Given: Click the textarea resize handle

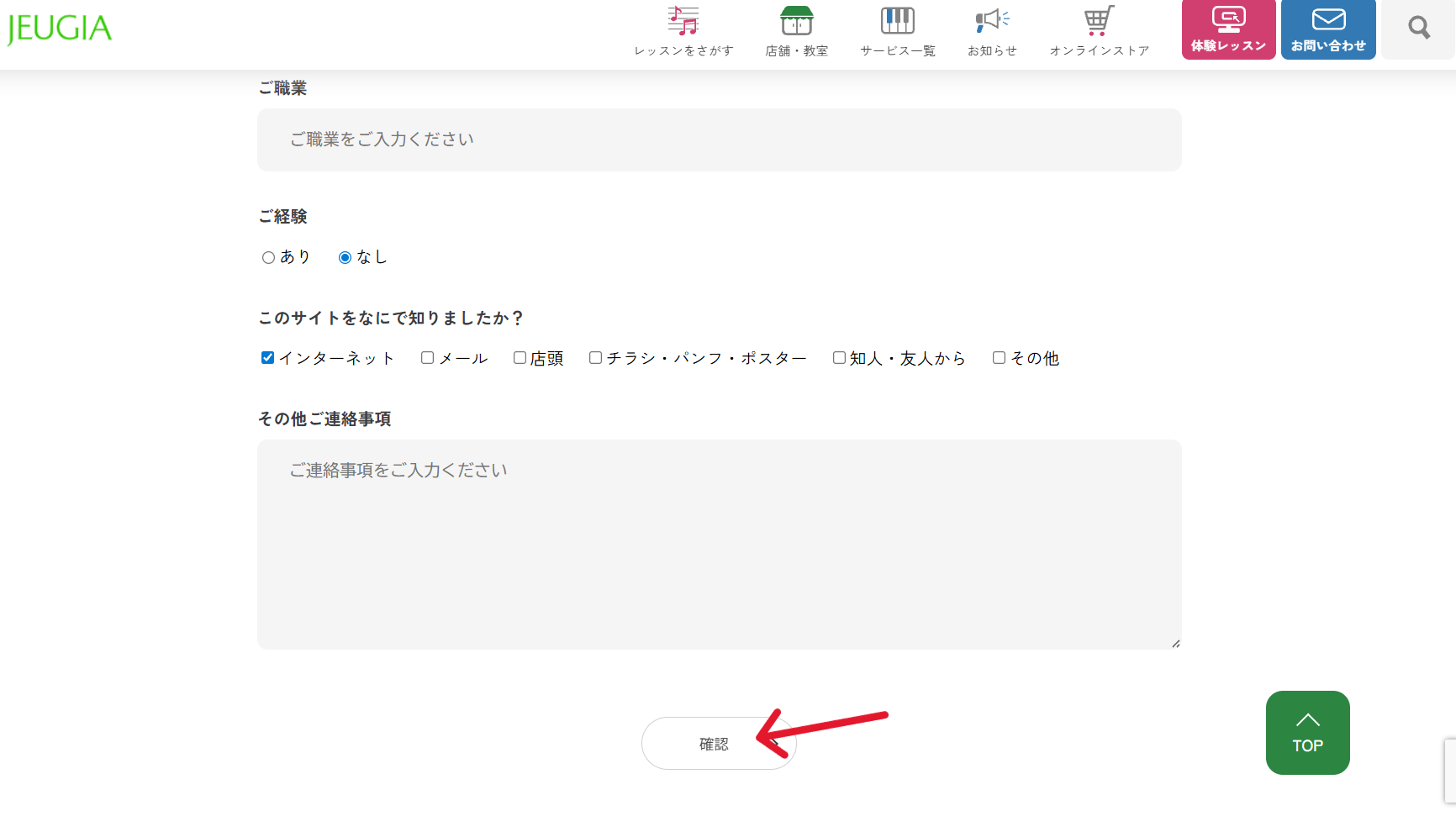Looking at the screenshot, I should (x=1175, y=644).
